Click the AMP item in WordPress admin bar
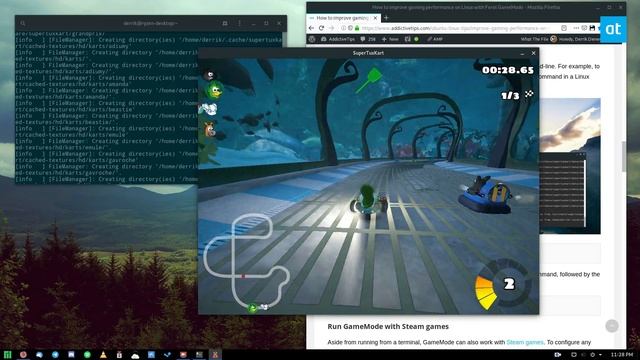The height and width of the screenshot is (360, 640). tap(435, 39)
